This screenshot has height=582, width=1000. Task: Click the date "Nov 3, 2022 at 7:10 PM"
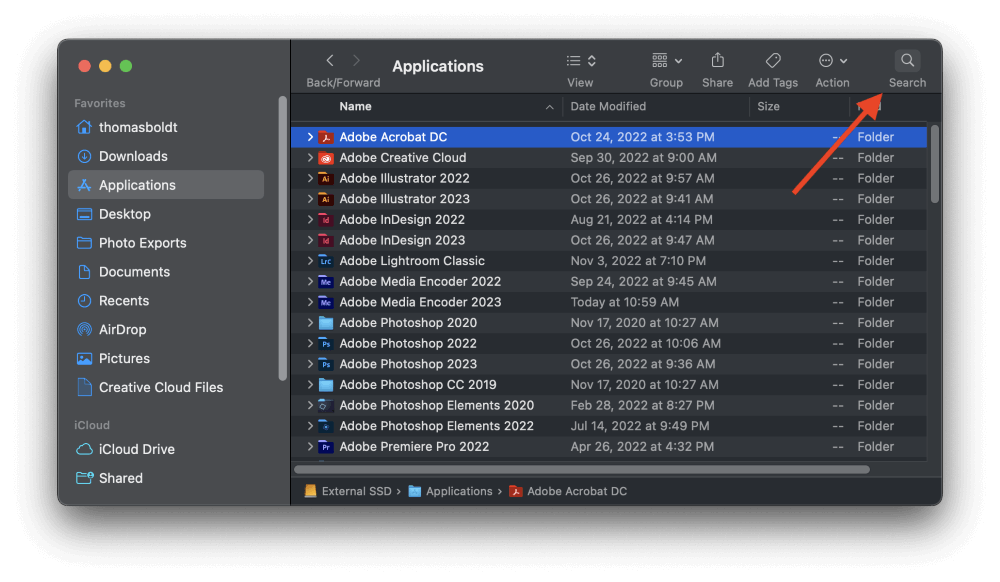click(638, 261)
